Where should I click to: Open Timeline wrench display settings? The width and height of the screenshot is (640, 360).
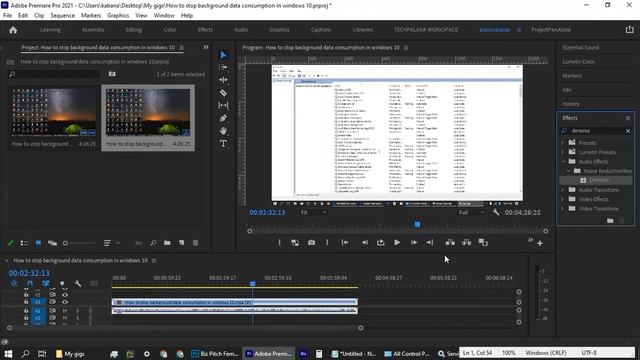(78, 283)
